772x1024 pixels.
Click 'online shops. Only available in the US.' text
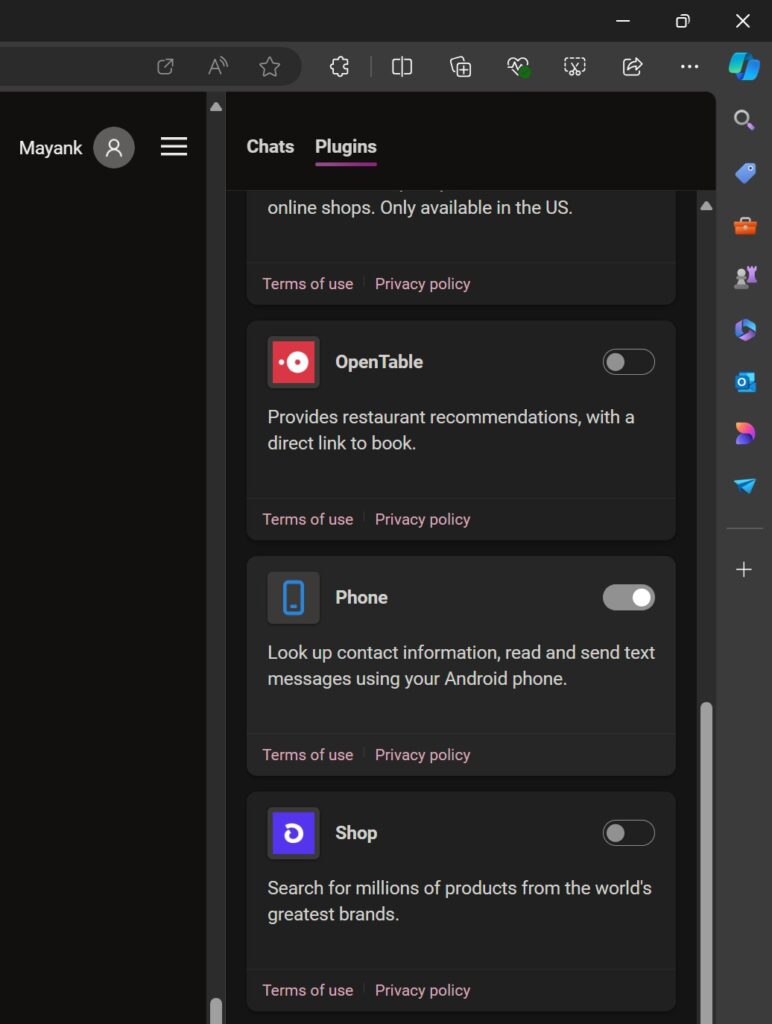point(420,208)
